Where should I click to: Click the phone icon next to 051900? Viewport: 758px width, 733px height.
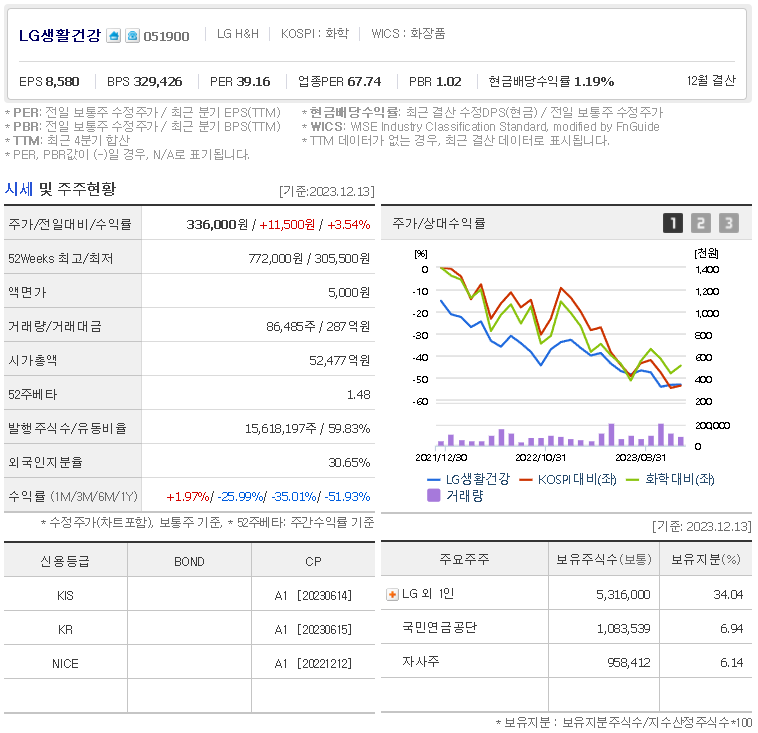[x=132, y=36]
